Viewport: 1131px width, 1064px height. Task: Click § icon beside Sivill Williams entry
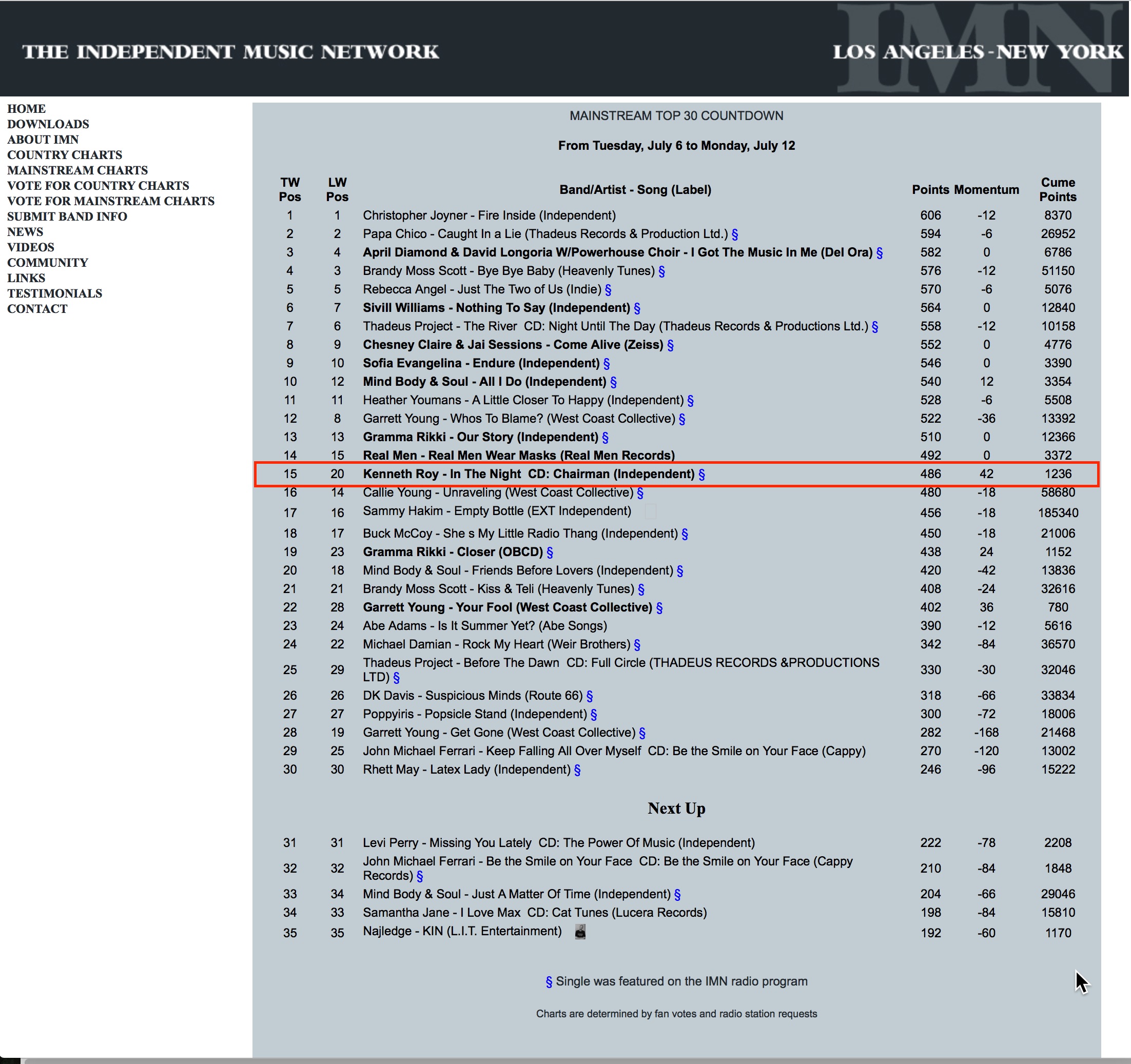pos(637,308)
